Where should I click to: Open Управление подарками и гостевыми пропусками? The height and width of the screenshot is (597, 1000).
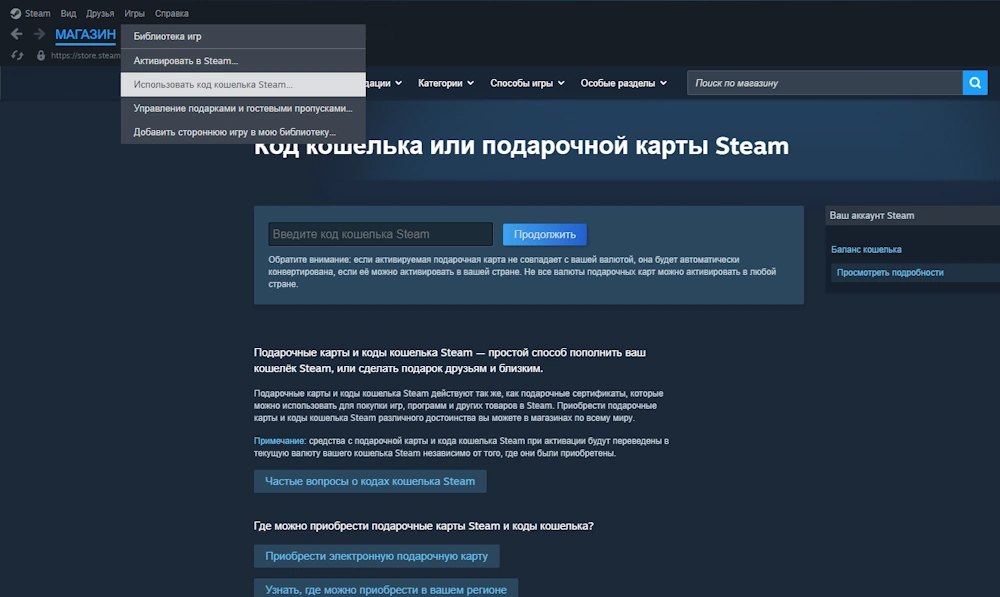tap(242, 108)
